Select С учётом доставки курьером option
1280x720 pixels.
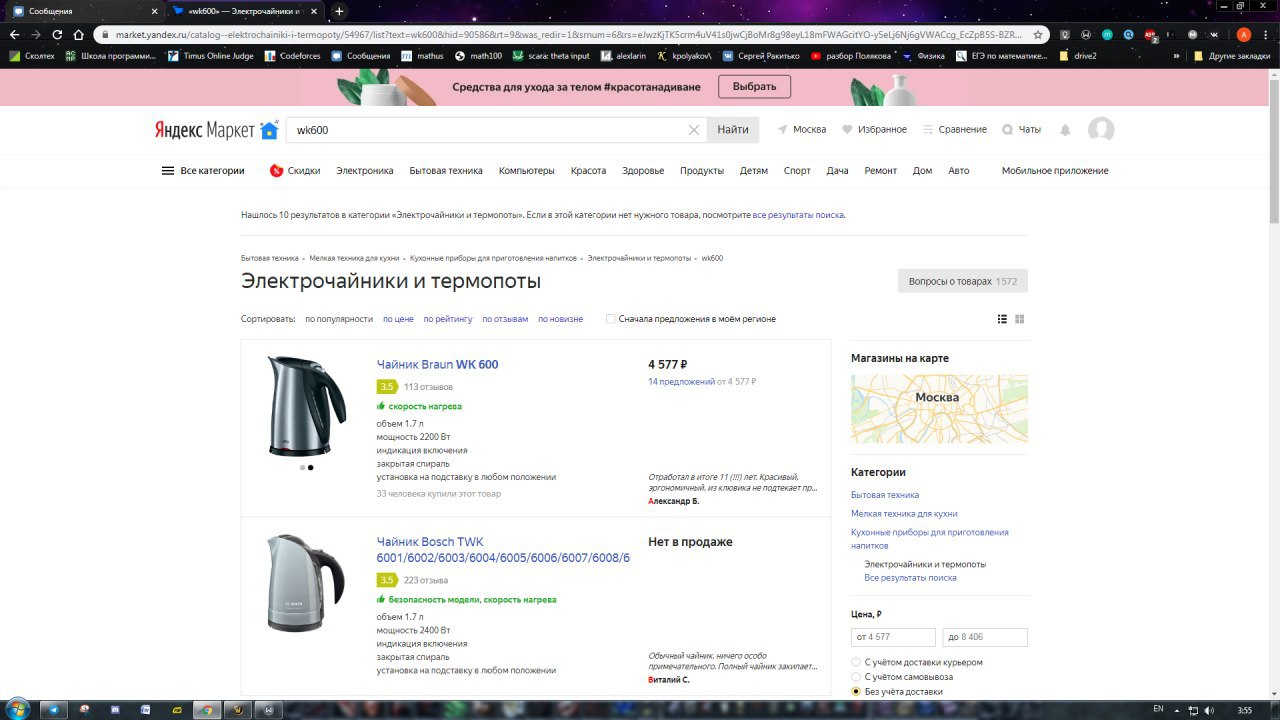[x=856, y=663]
